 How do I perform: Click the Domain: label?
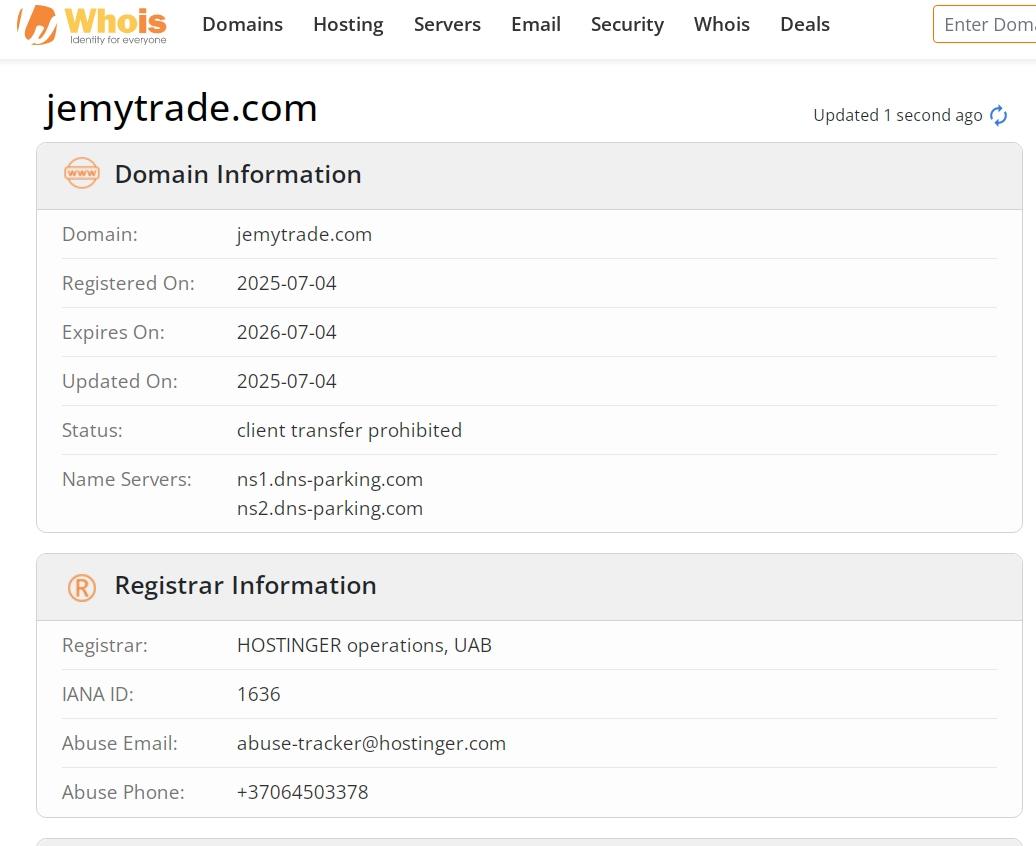point(100,235)
